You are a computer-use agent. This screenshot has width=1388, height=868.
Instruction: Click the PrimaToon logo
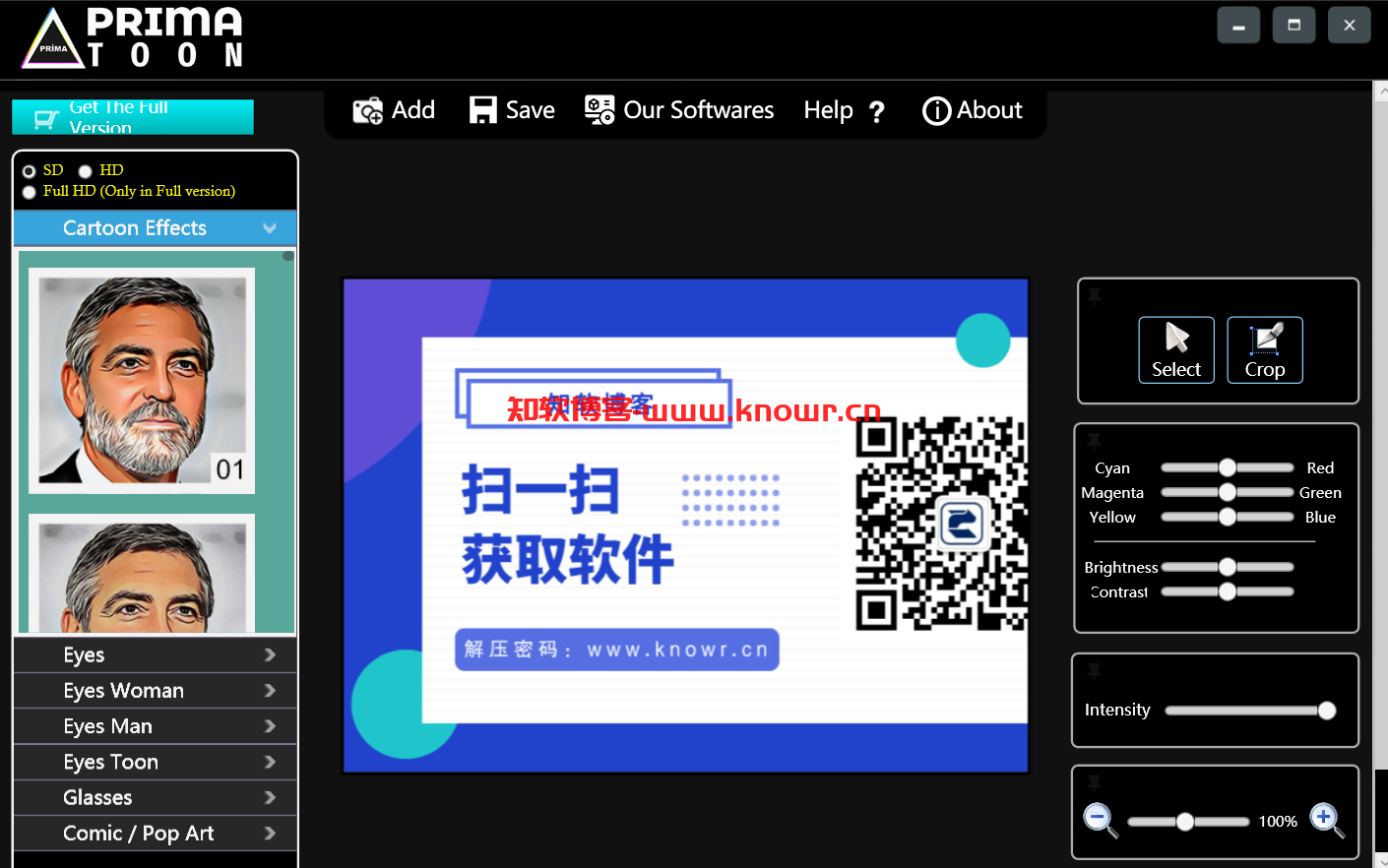coord(133,38)
